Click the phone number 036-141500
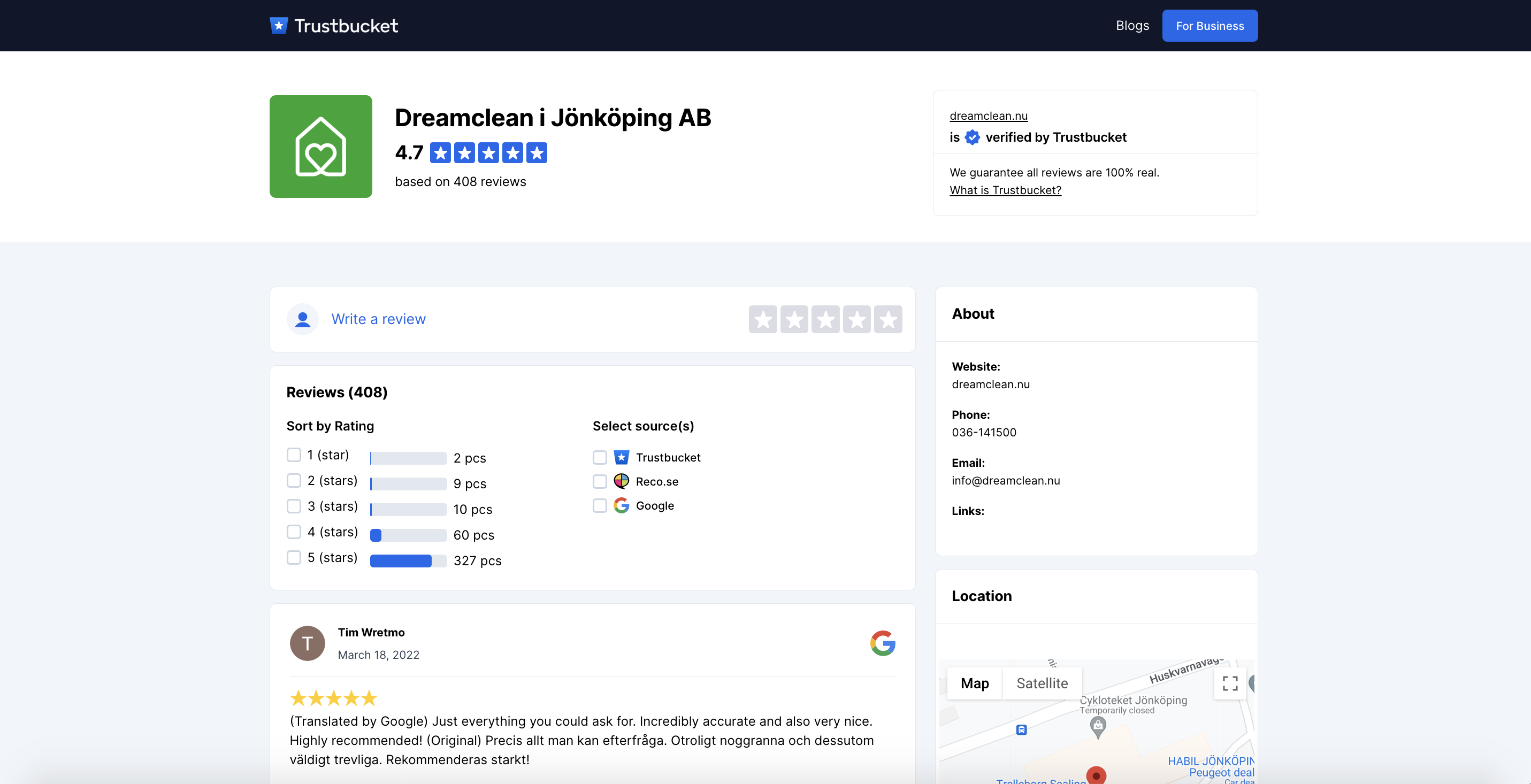The image size is (1531, 784). [x=984, y=433]
